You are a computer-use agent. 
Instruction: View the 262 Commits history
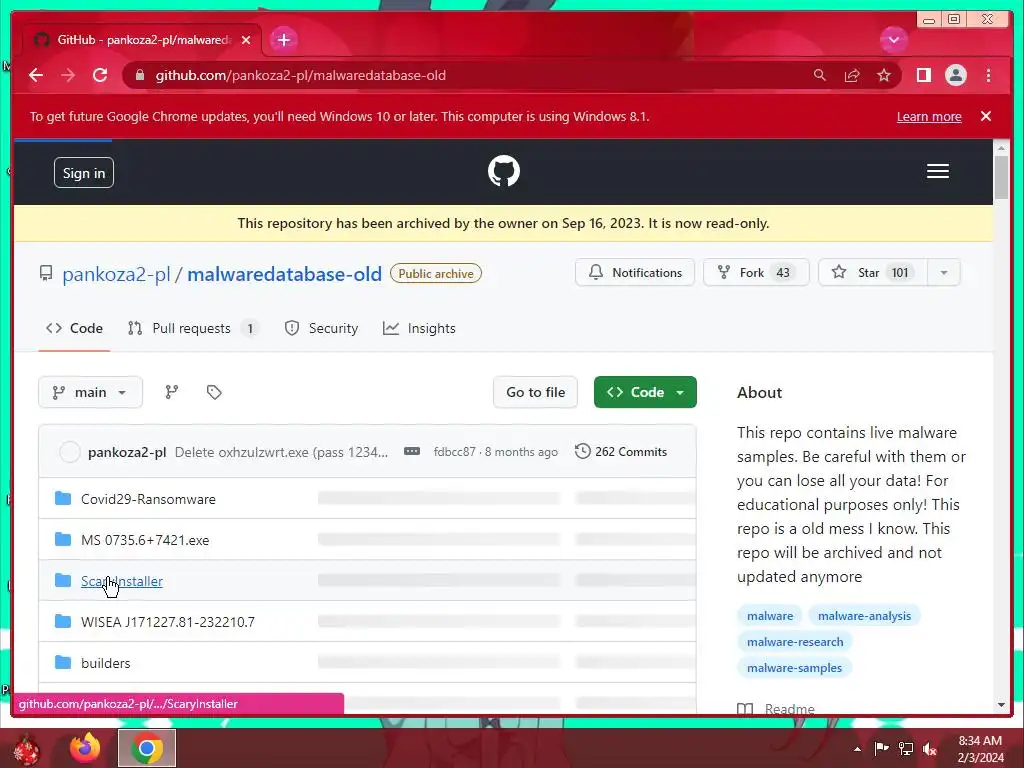pos(621,451)
